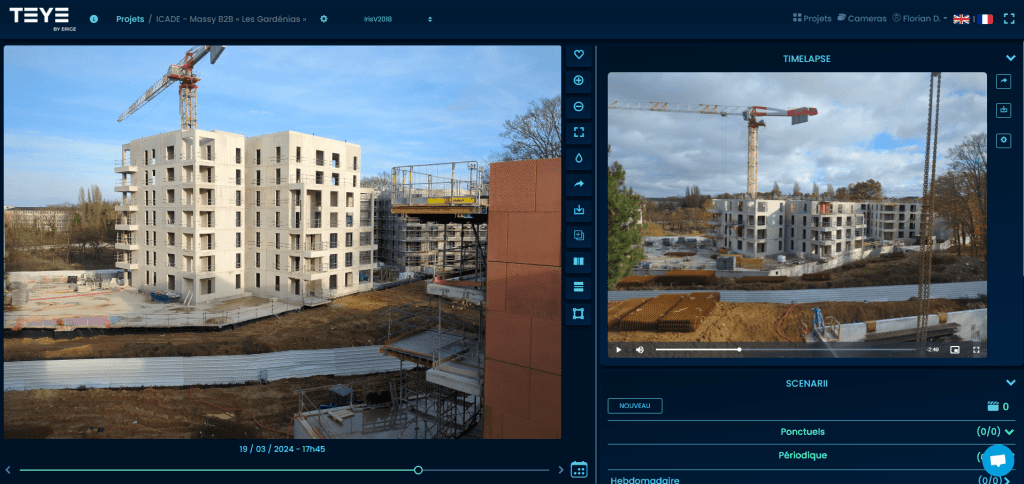Image resolution: width=1024 pixels, height=484 pixels.
Task: Download the current site image
Action: (578, 211)
